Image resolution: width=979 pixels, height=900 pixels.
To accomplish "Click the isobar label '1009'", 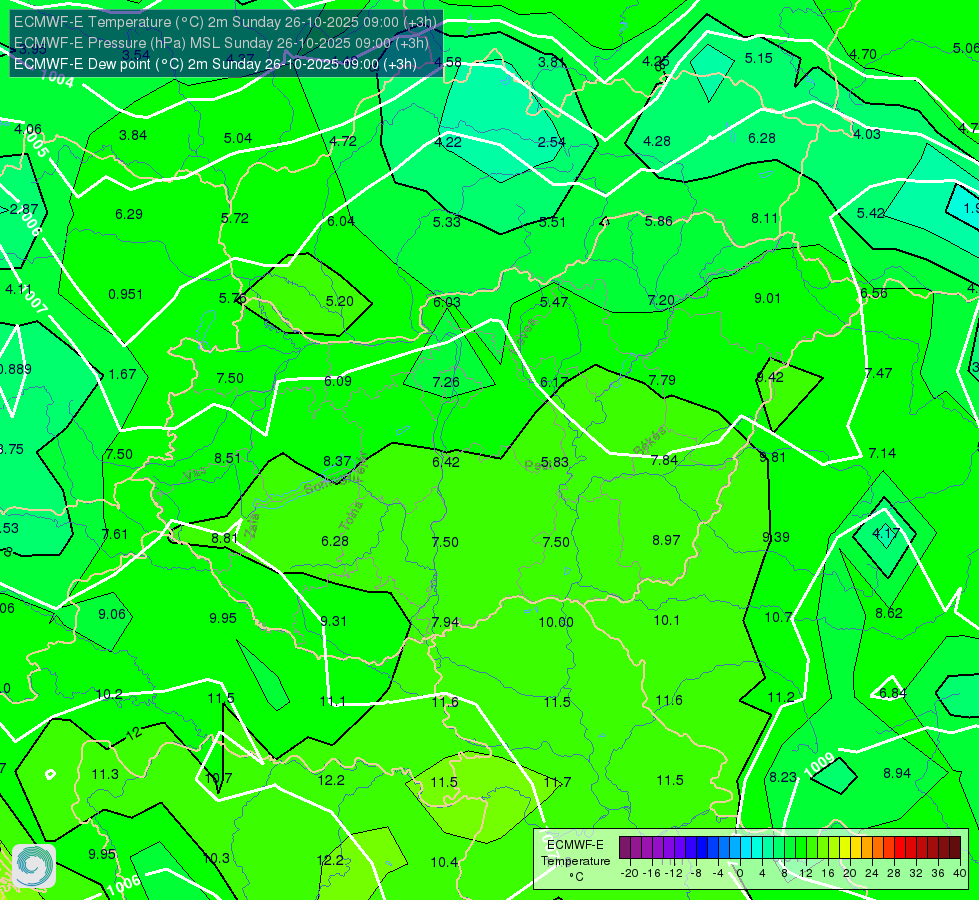I will [x=819, y=766].
